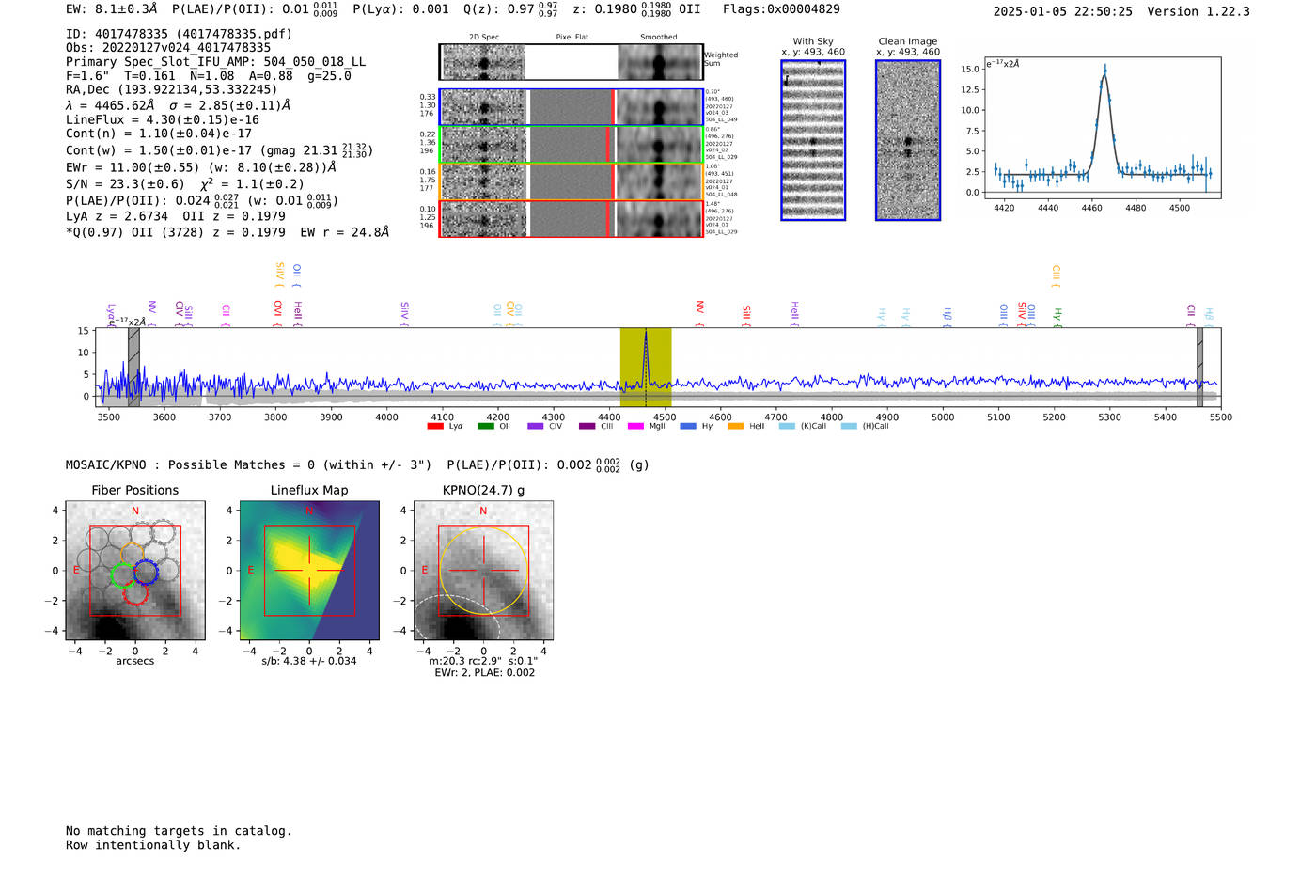Click the blue Hγ legend swatch
Image resolution: width=1316 pixels, height=896 pixels.
pyautogui.click(x=688, y=426)
